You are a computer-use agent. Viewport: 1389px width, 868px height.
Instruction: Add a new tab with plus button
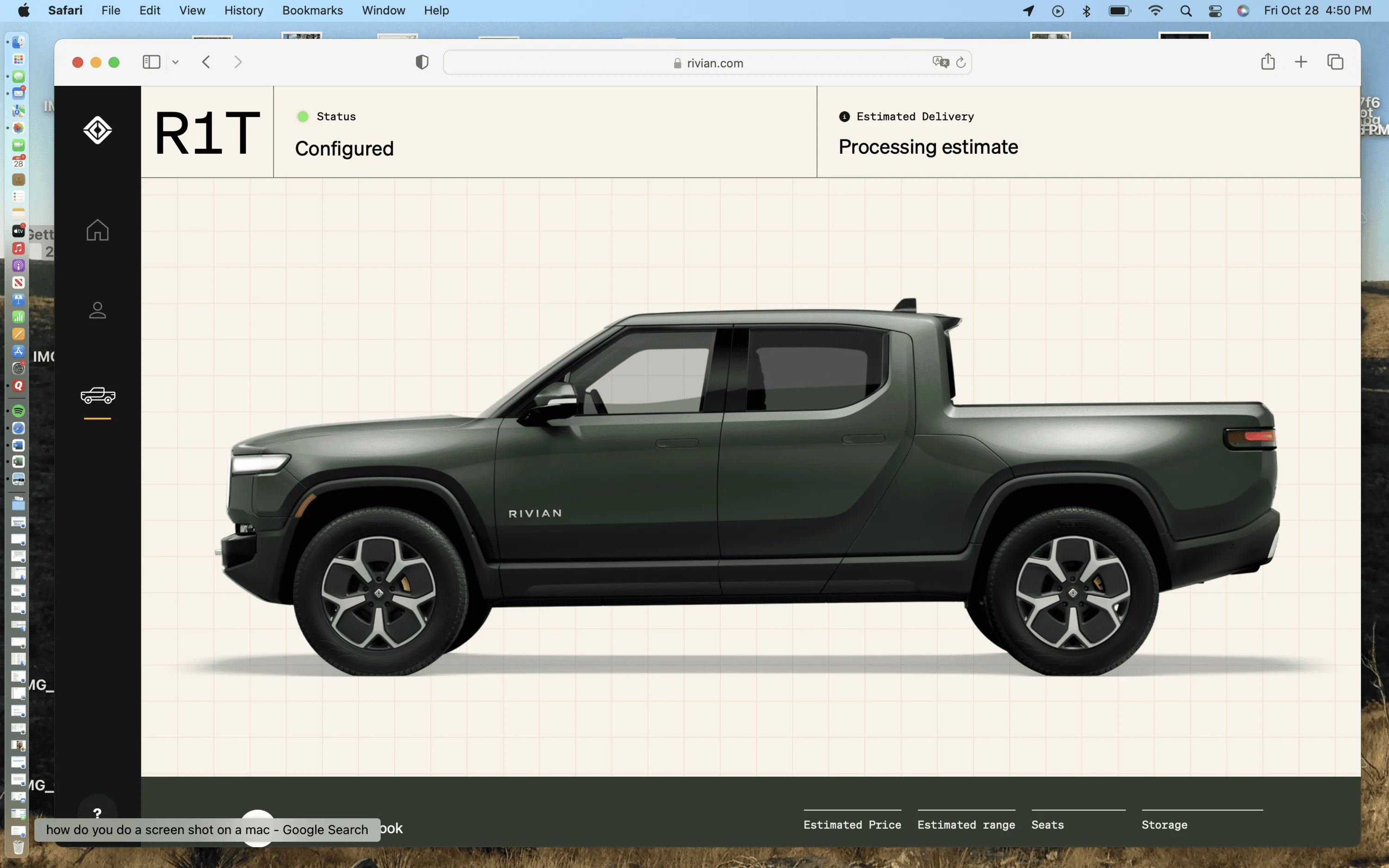[x=1301, y=62]
